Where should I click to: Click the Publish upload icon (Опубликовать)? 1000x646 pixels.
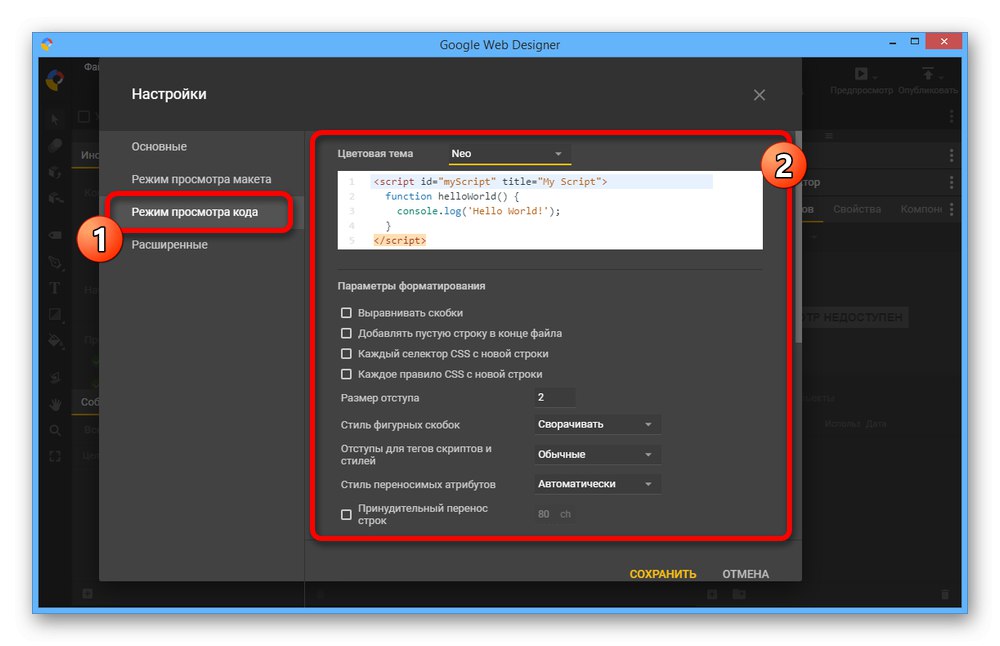pyautogui.click(x=928, y=73)
